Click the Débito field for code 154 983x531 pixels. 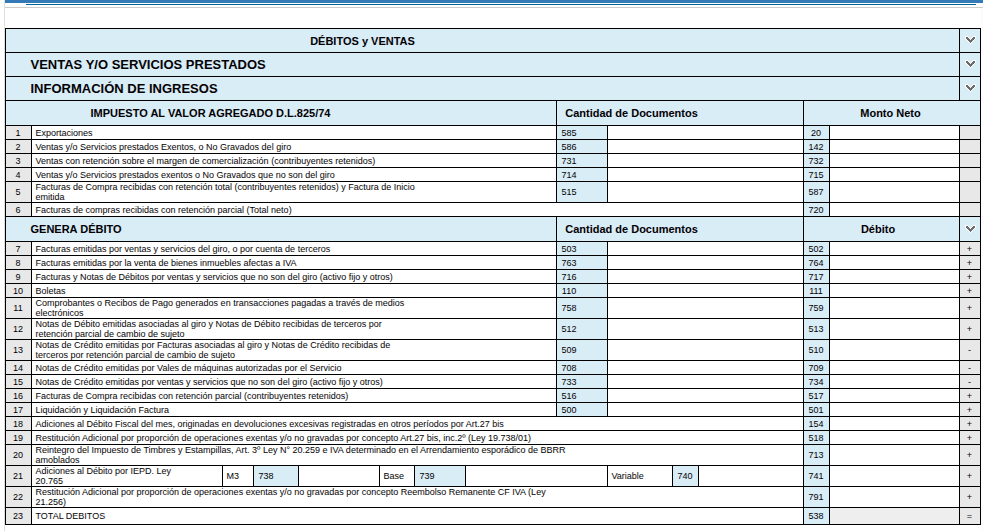point(894,424)
